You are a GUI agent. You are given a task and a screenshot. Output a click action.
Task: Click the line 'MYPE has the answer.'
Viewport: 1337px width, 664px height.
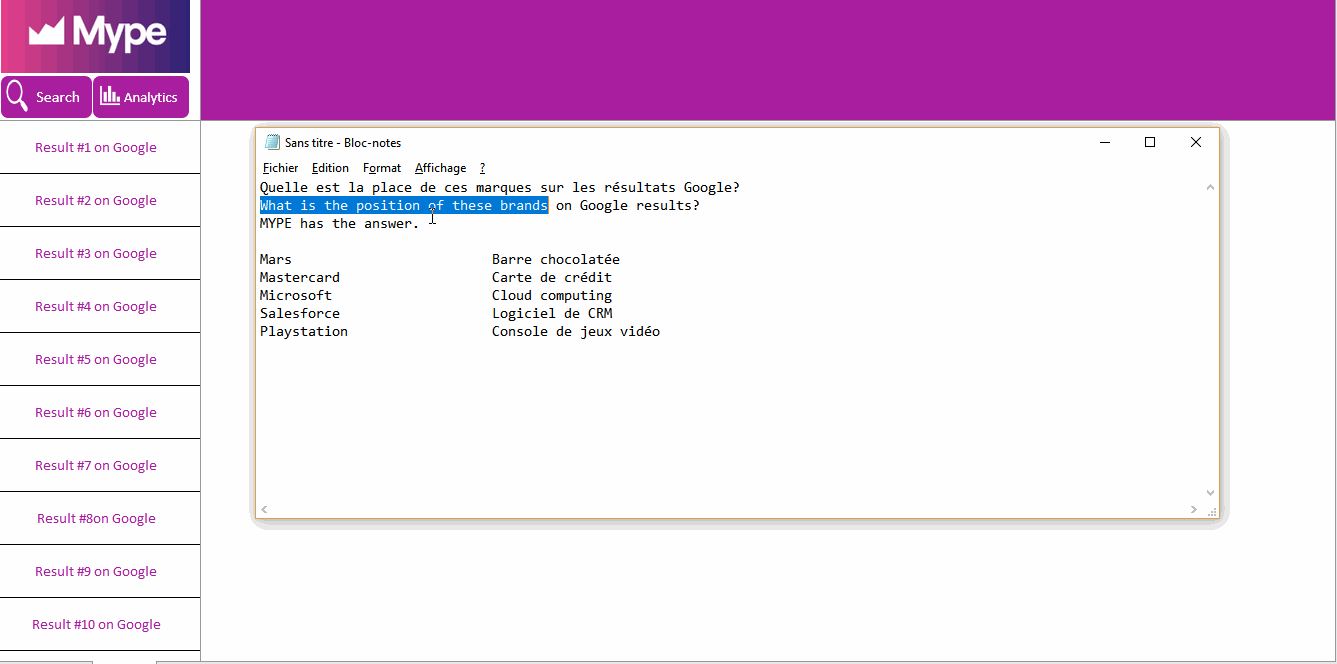click(x=340, y=223)
